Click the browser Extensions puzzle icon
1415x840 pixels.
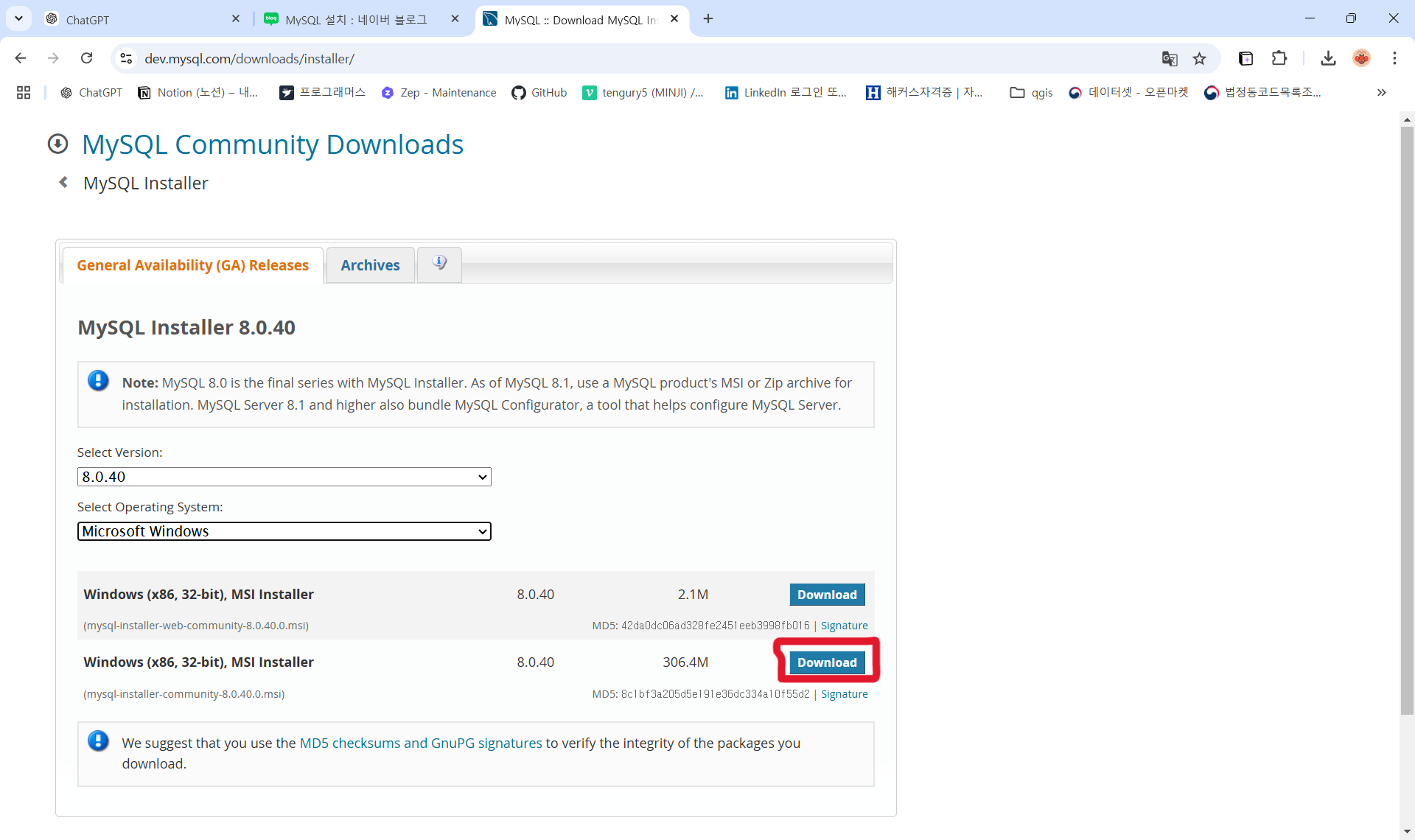pos(1280,58)
